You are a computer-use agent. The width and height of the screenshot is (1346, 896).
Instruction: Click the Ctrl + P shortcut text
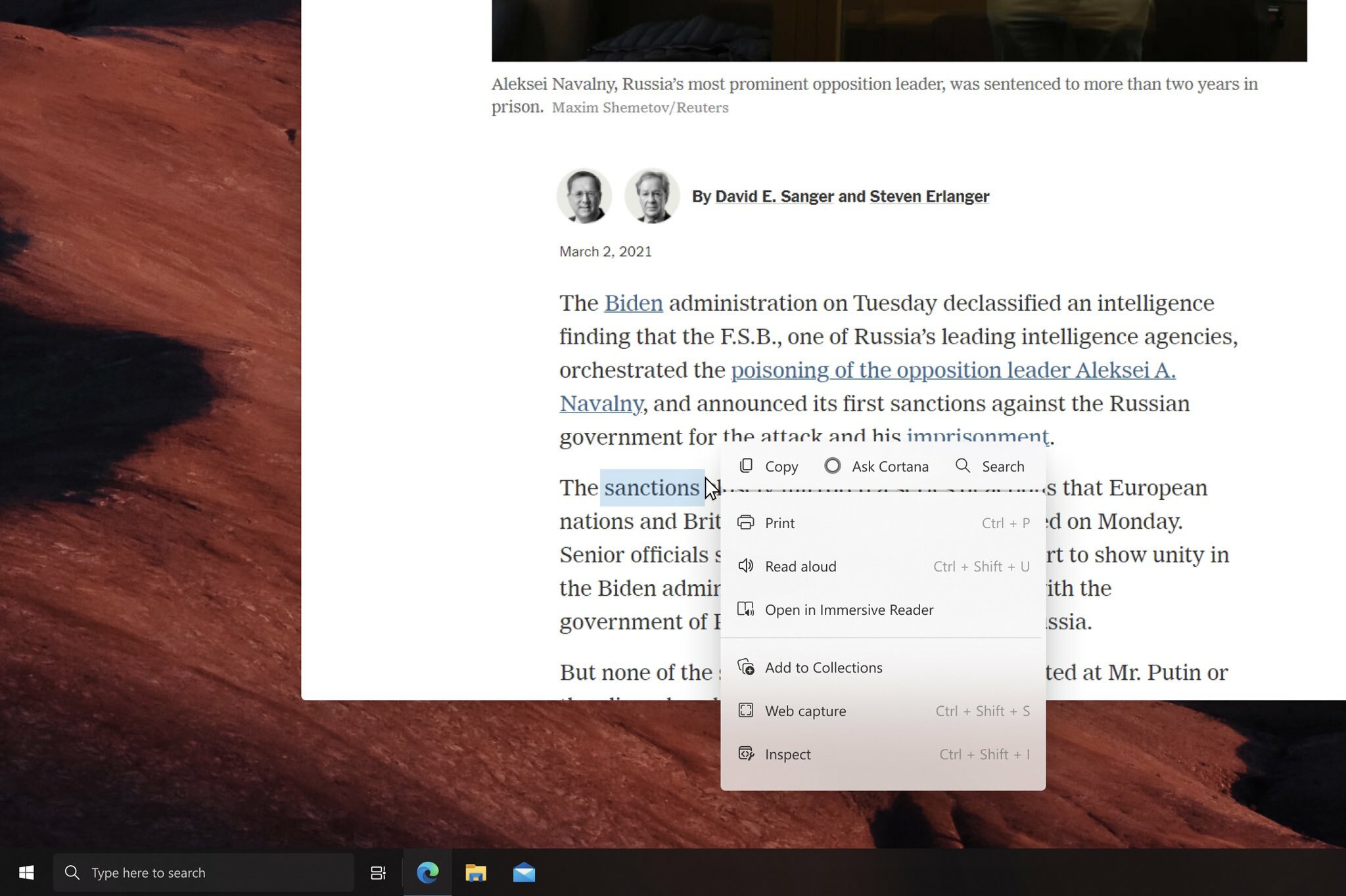pyautogui.click(x=1006, y=523)
